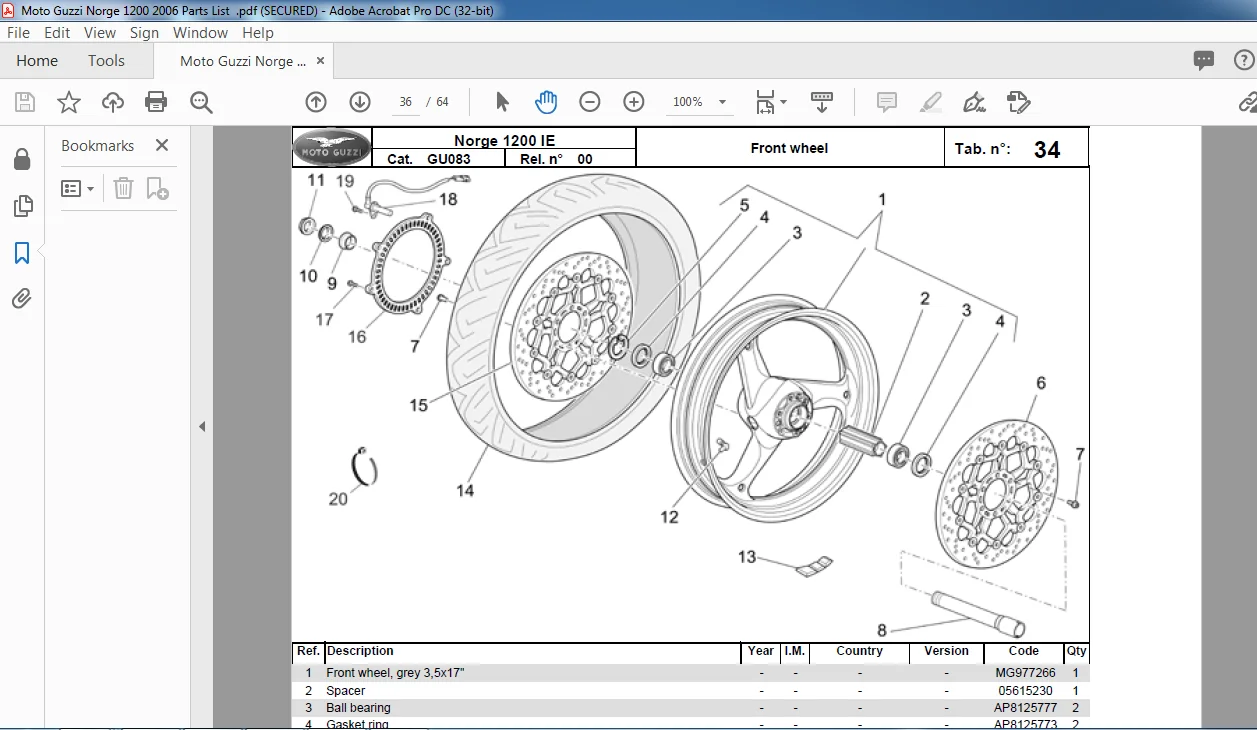Switch to the Home tab
1257x730 pixels.
(x=37, y=61)
